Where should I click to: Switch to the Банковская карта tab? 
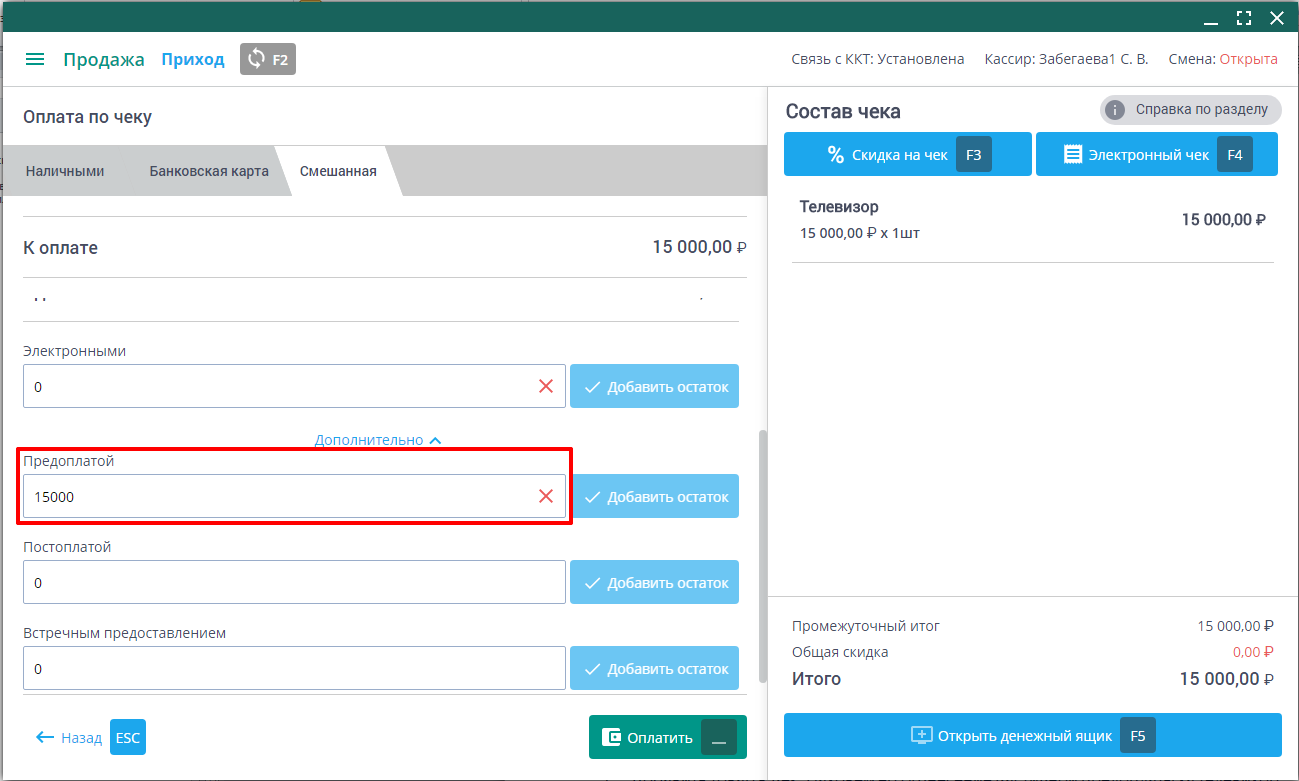click(209, 171)
